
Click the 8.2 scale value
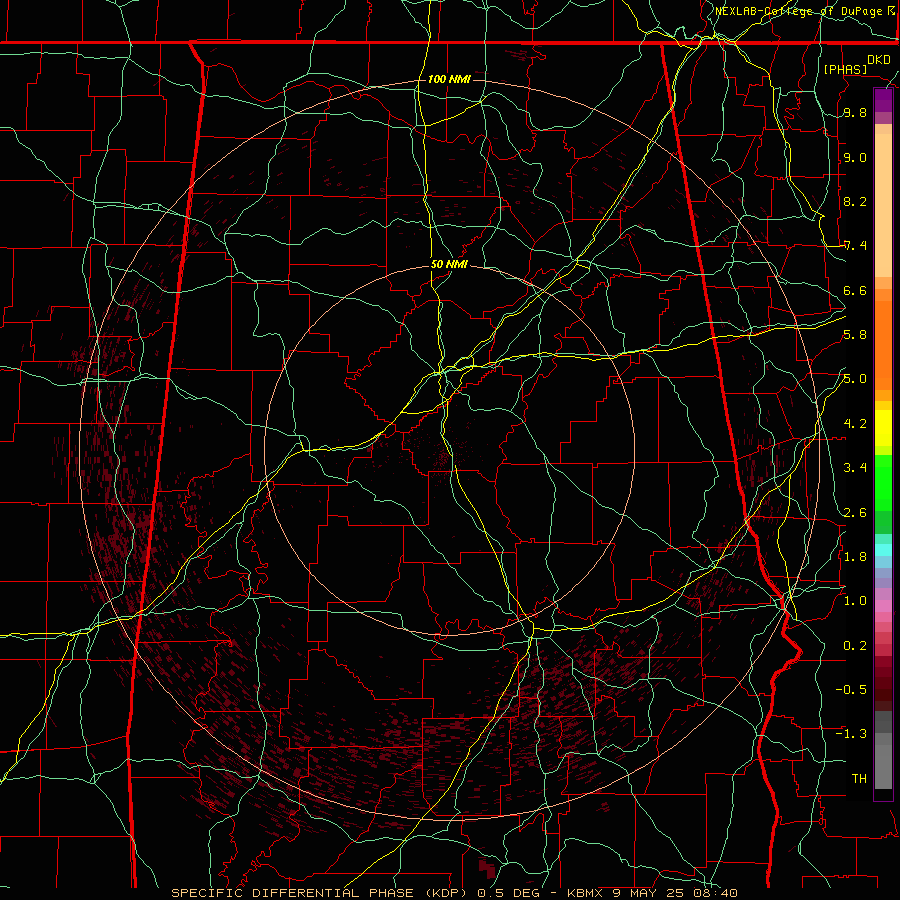pos(855,201)
